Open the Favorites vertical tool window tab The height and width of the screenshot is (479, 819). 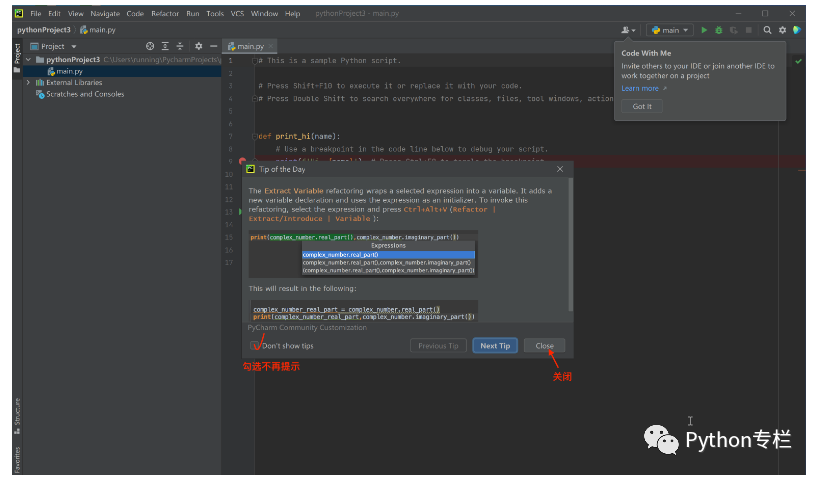17,460
